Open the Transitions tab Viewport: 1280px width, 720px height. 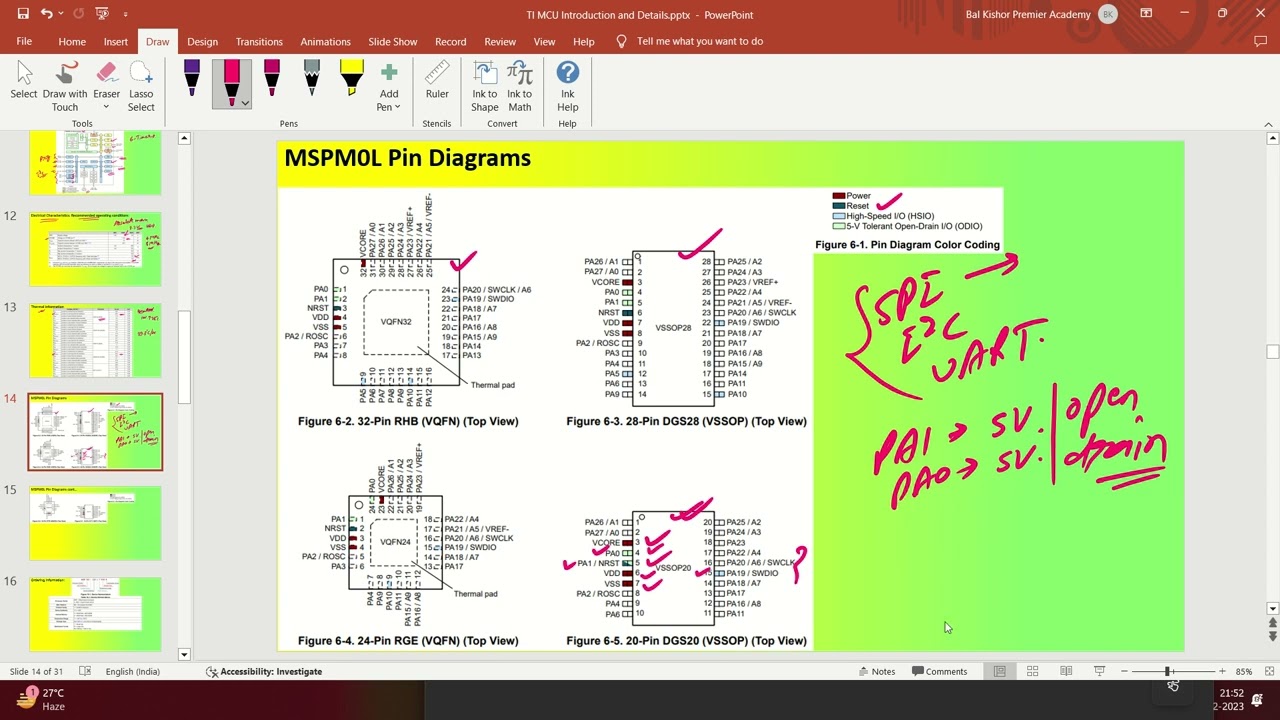click(x=259, y=41)
